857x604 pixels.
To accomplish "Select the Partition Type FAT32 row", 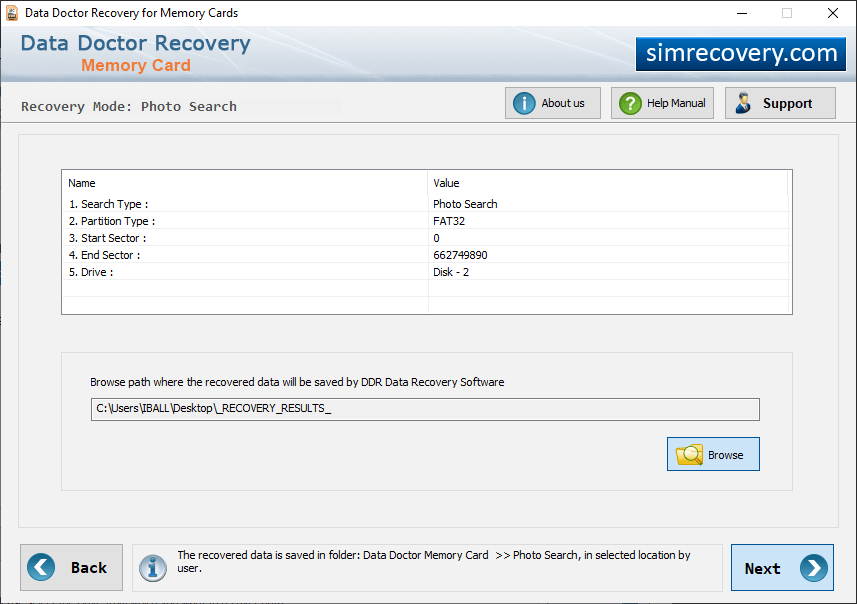I will pyautogui.click(x=426, y=221).
